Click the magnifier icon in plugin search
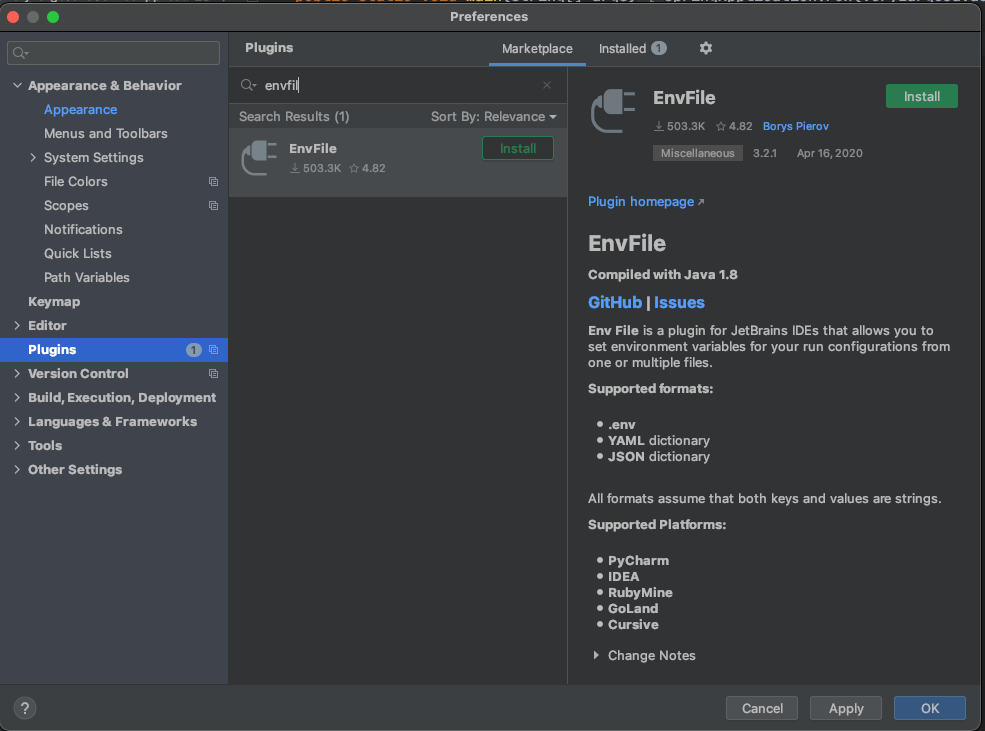Viewport: 985px width, 731px height. (248, 86)
